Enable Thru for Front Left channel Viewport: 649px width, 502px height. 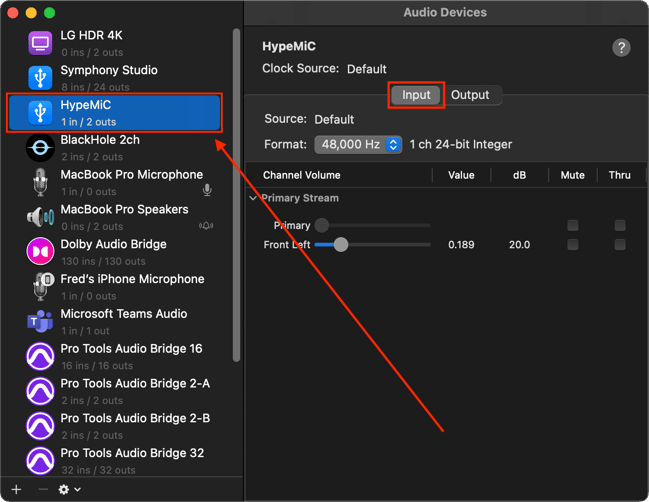click(620, 245)
